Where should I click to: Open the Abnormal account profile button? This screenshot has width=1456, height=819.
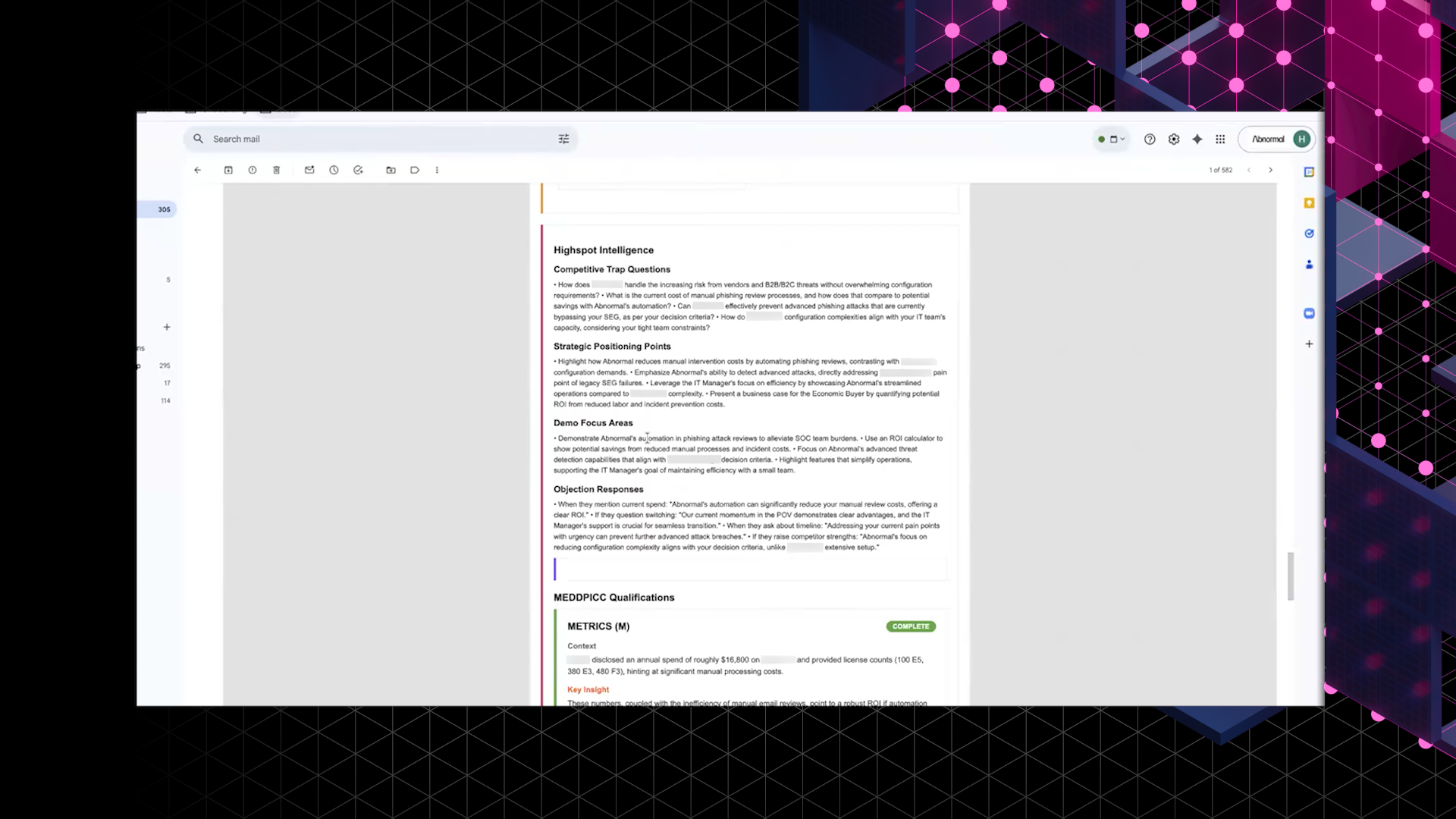1277,139
